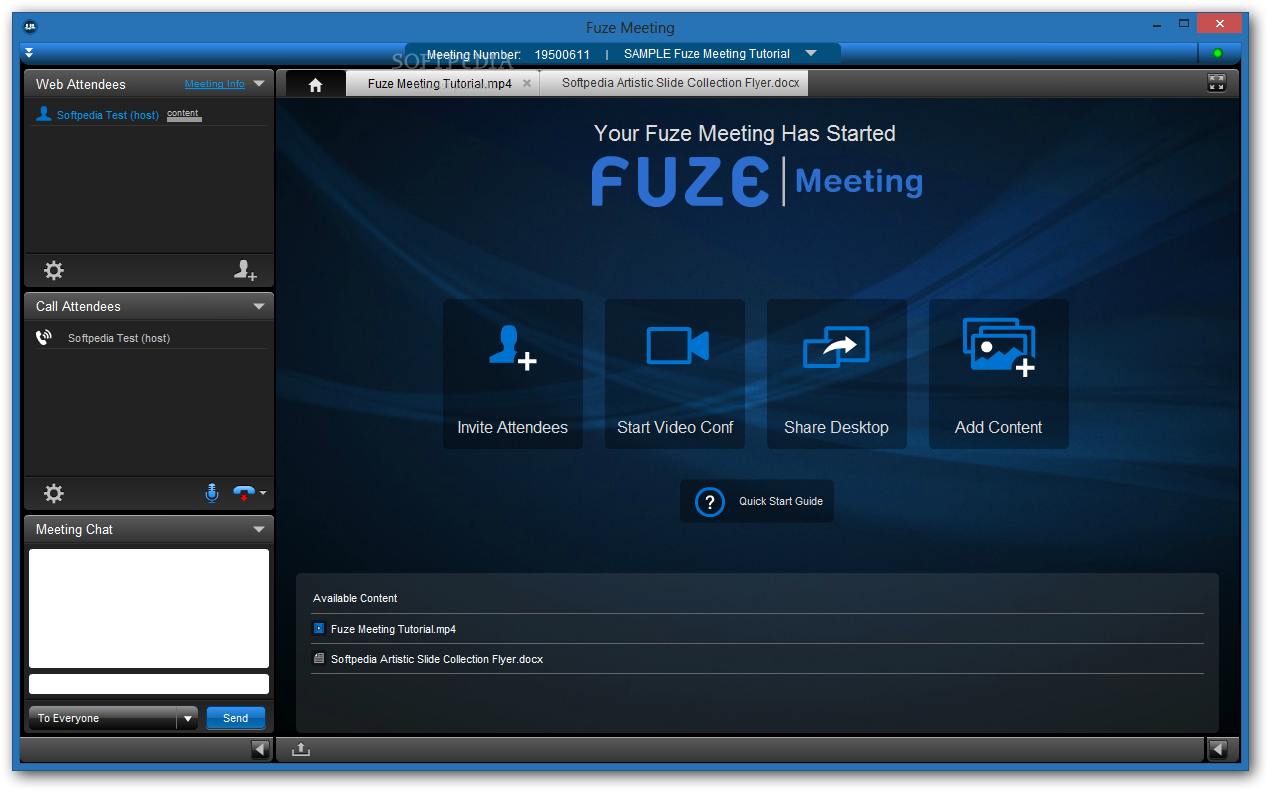Image resolution: width=1269 pixels, height=791 pixels.
Task: Click Share Desktop tile
Action: 837,374
